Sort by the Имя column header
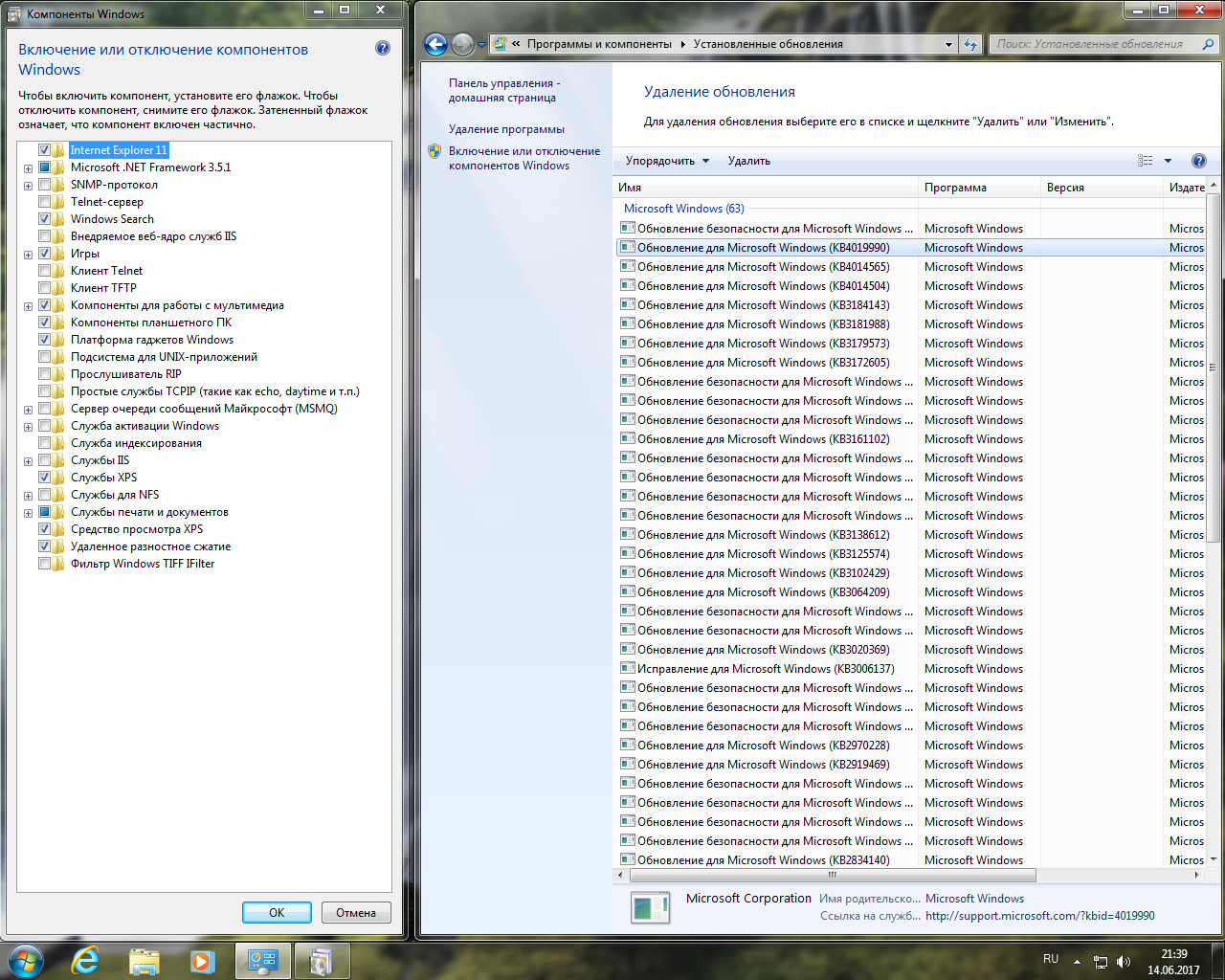Viewport: 1225px width, 980px height. [x=766, y=188]
